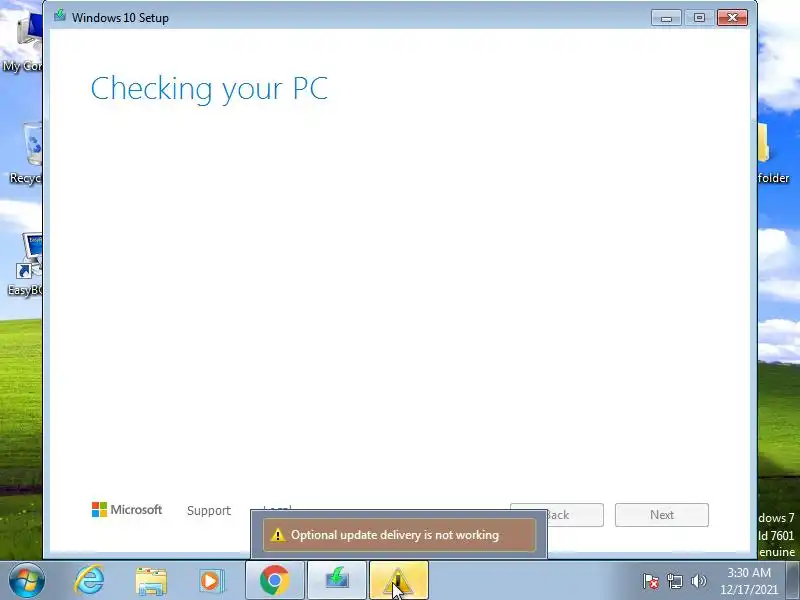Select the folder icon on the desktop
800x600 pixels.
773,153
